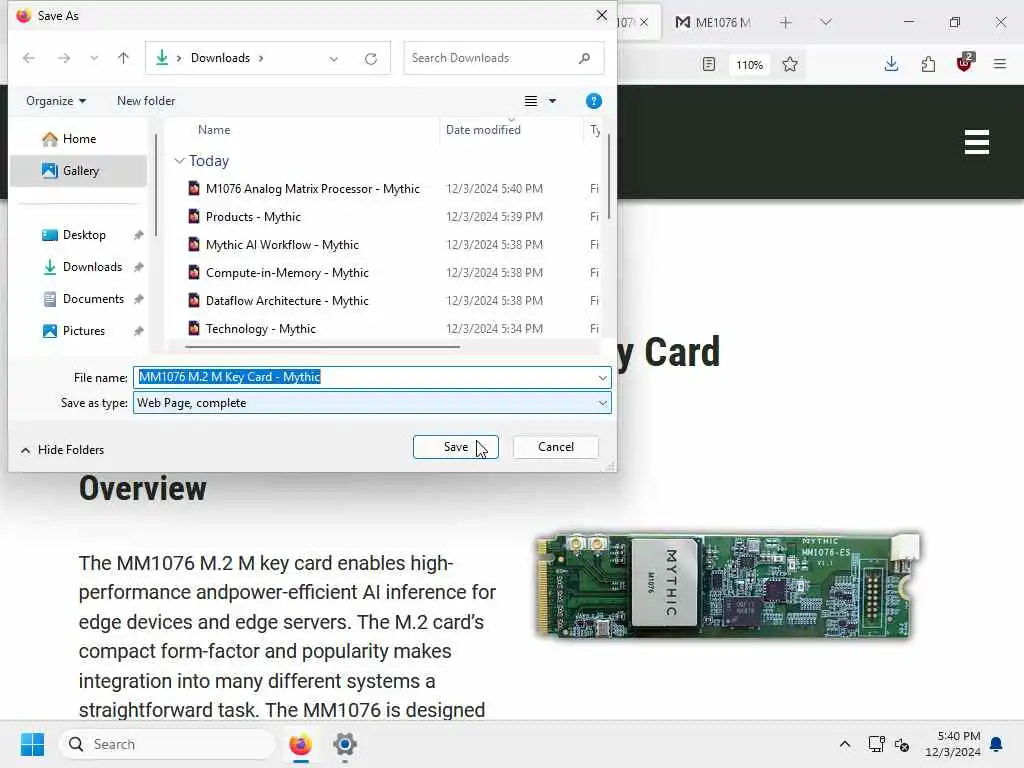
Task: Select Products - Mythic file
Action: (253, 217)
